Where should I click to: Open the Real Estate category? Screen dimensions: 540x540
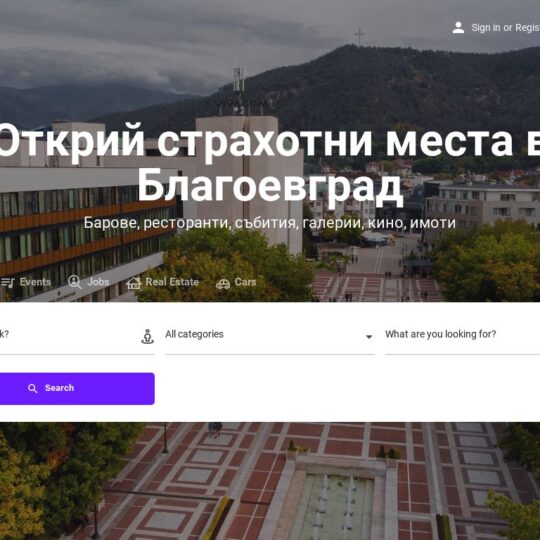172,282
